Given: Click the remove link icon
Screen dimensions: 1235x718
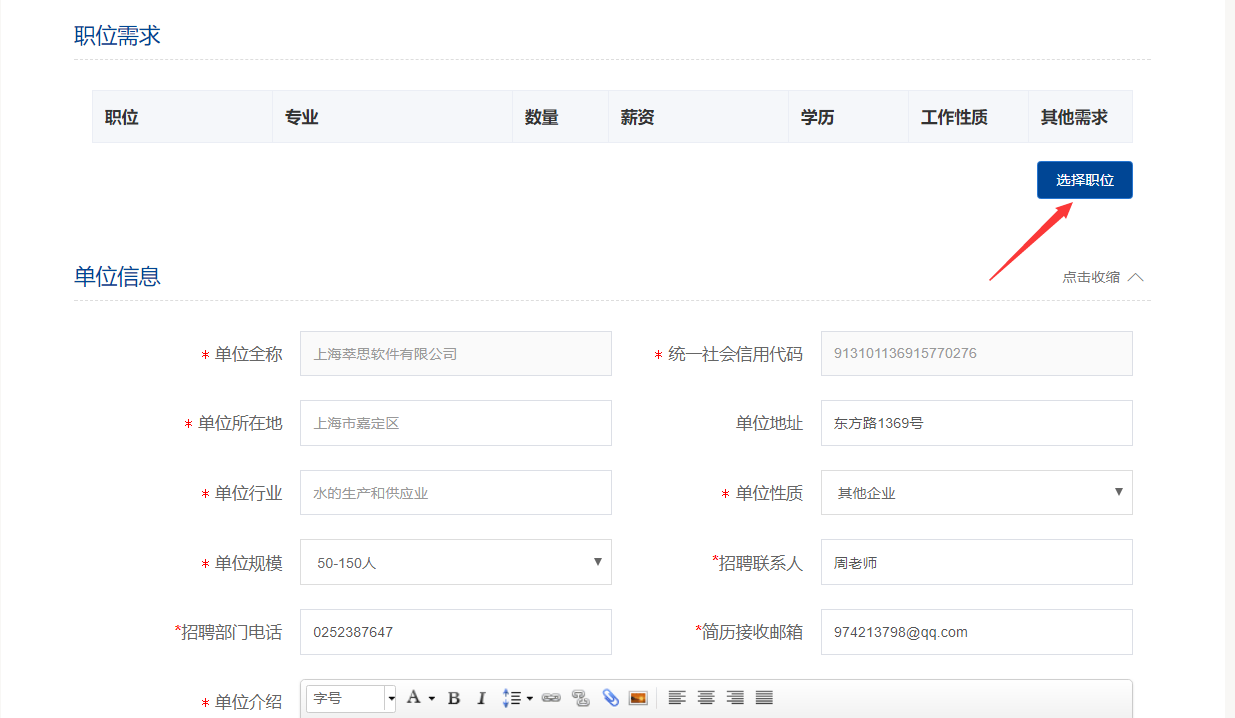Looking at the screenshot, I should pos(580,698).
